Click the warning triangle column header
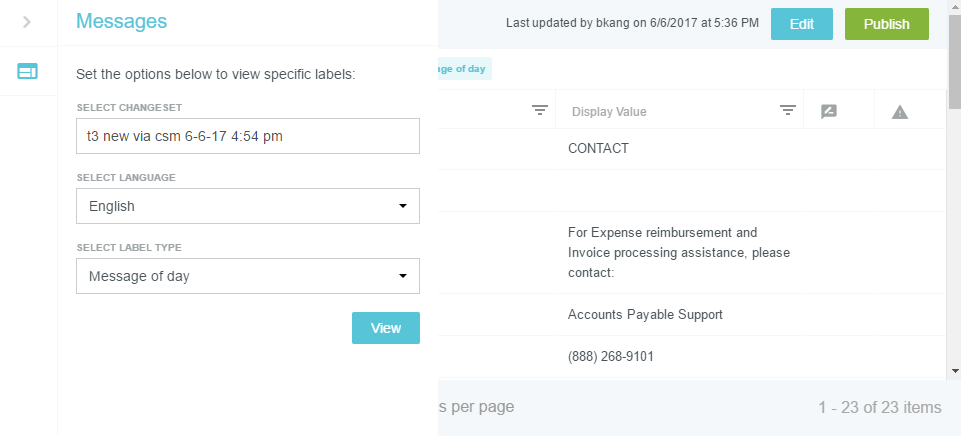This screenshot has width=961, height=436. coord(900,111)
